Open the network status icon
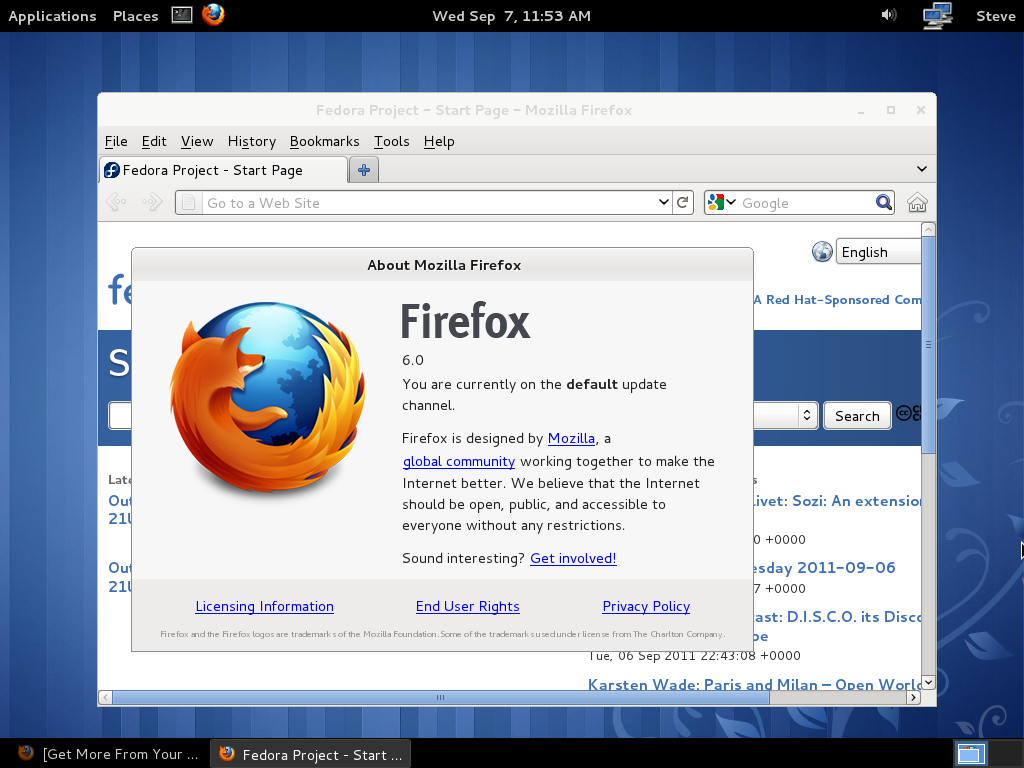Screen dimensions: 1024x768 coord(937,16)
